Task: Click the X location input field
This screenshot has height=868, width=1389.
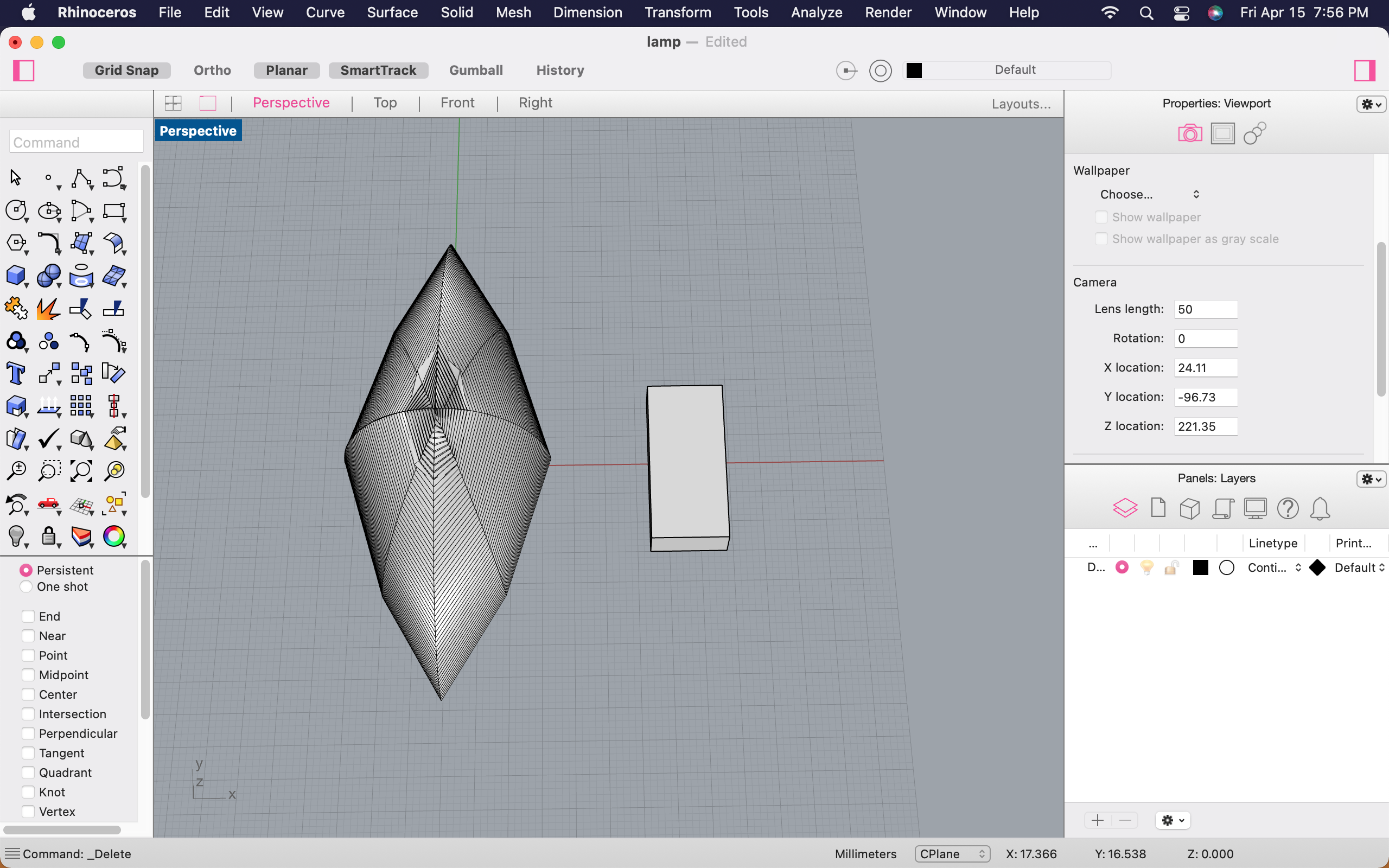Action: click(x=1204, y=366)
